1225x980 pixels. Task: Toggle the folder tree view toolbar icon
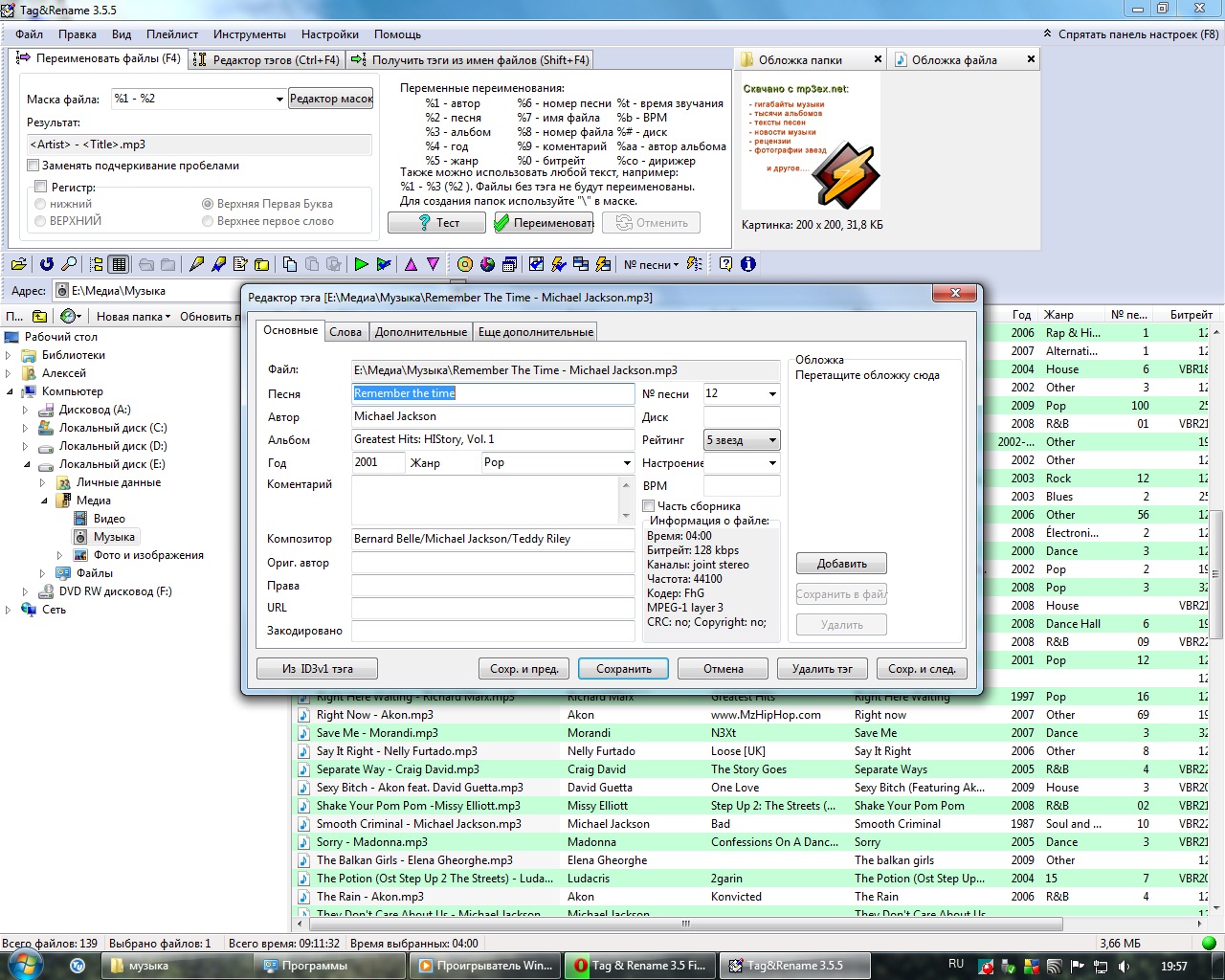click(96, 264)
